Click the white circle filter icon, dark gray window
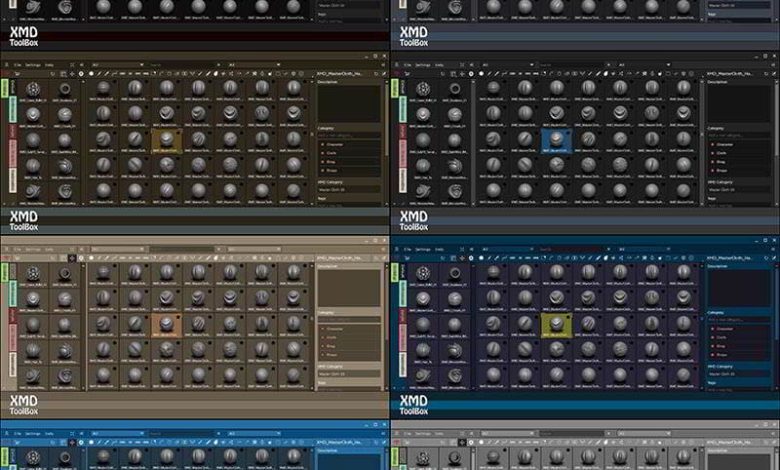This screenshot has width=780, height=470. pos(481,74)
